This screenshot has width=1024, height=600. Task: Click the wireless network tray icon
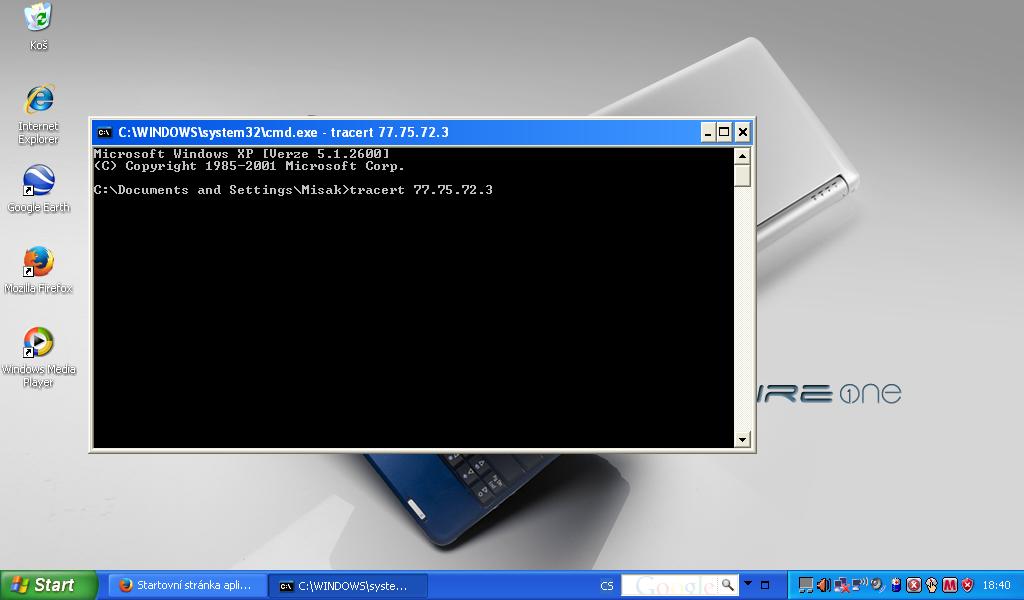pyautogui.click(x=859, y=585)
